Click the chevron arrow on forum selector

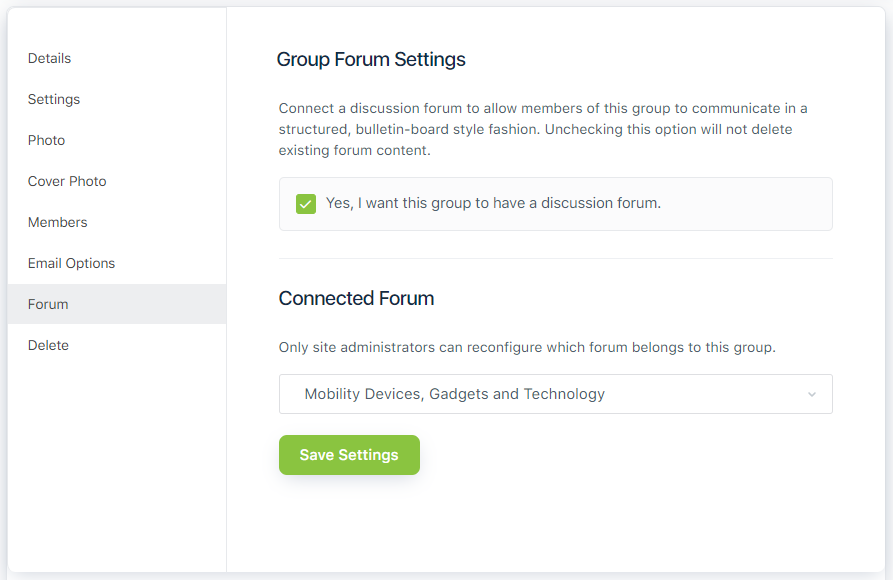(x=812, y=394)
